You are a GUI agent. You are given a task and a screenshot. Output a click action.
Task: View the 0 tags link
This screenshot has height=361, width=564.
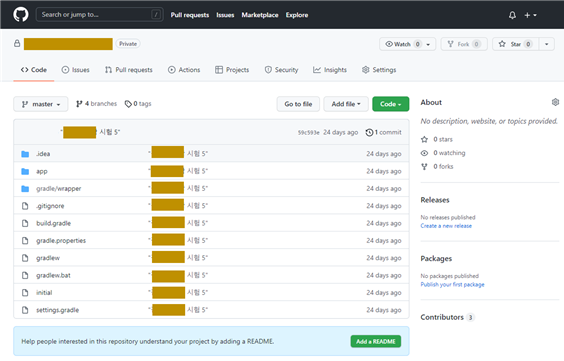click(x=138, y=104)
